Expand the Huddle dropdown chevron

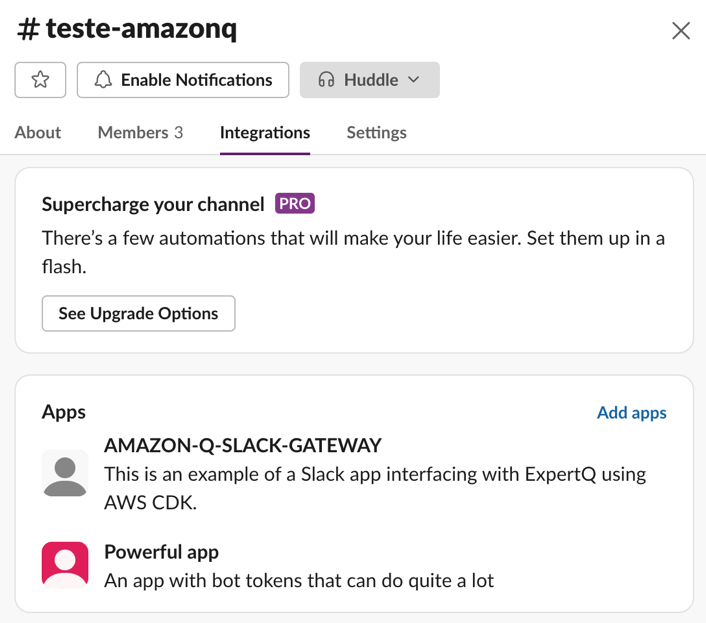click(x=414, y=80)
